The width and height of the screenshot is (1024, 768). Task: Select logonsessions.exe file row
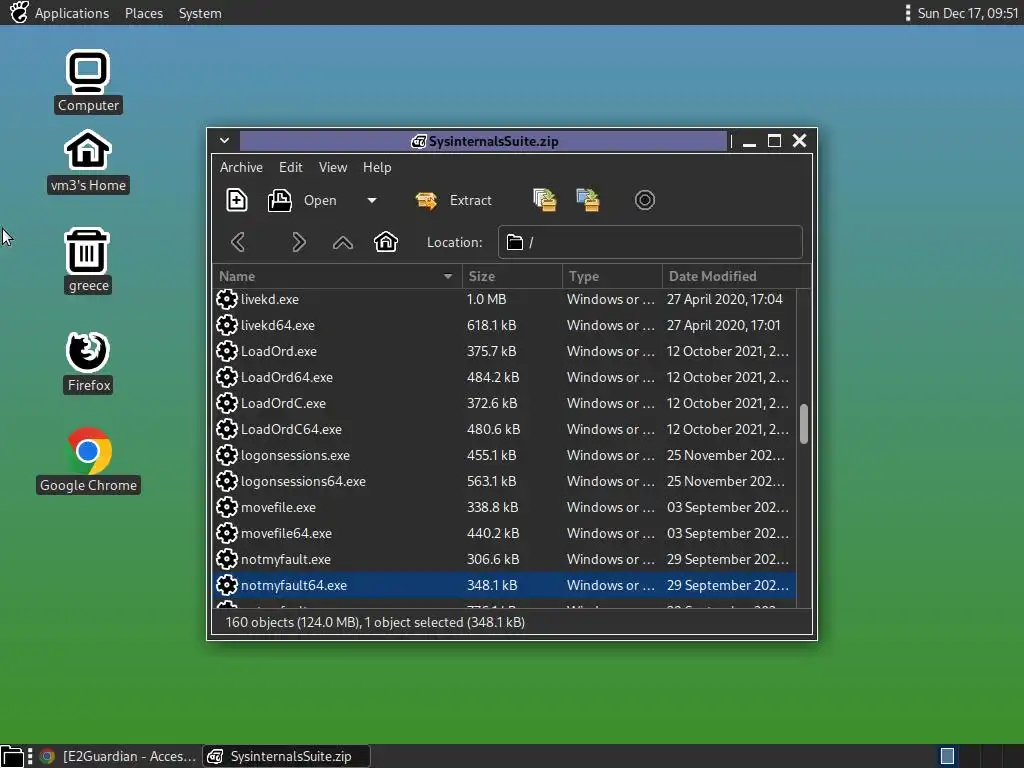tap(504, 455)
